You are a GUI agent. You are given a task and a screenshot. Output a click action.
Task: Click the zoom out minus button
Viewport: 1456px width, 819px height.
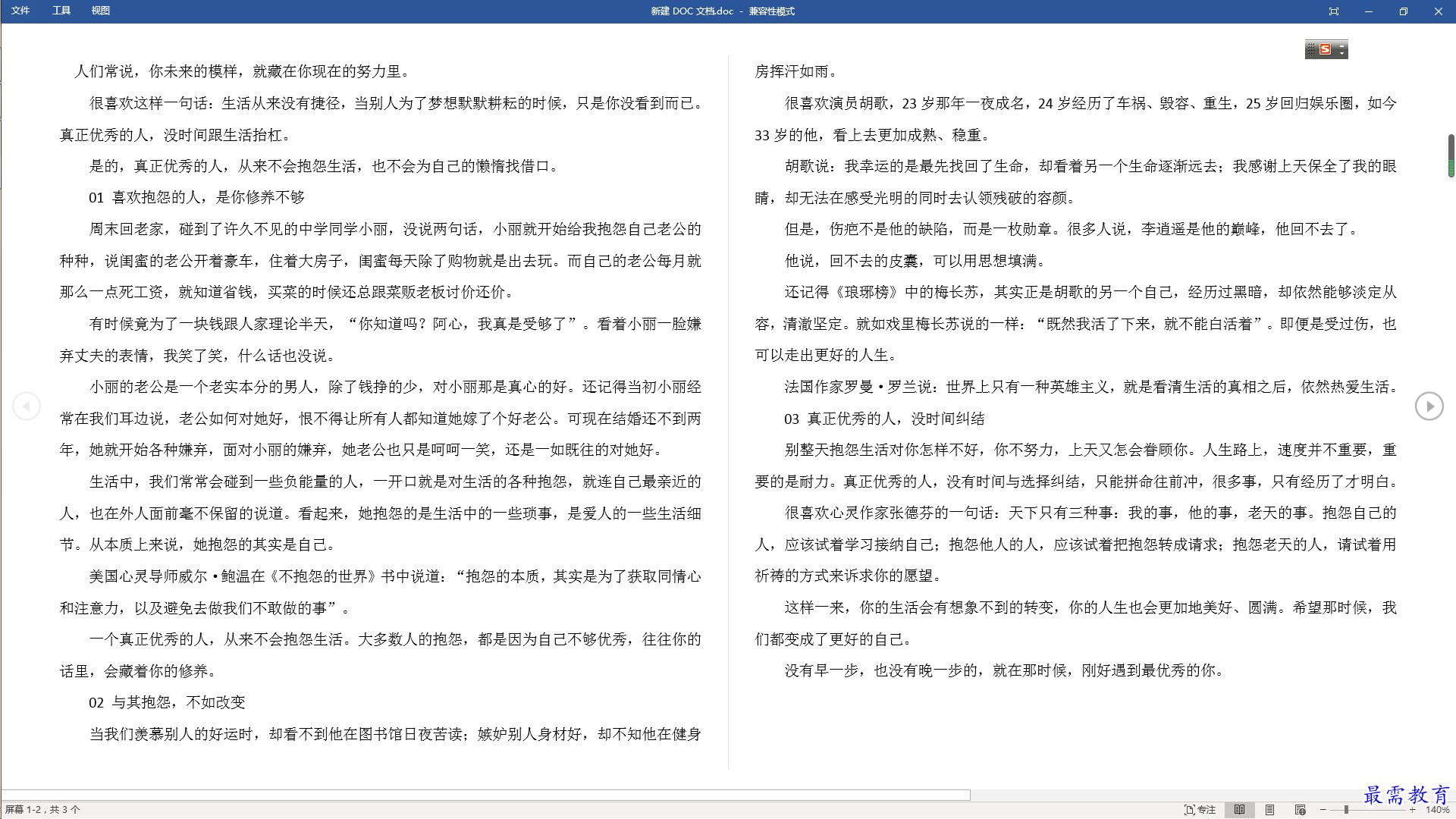(1323, 810)
